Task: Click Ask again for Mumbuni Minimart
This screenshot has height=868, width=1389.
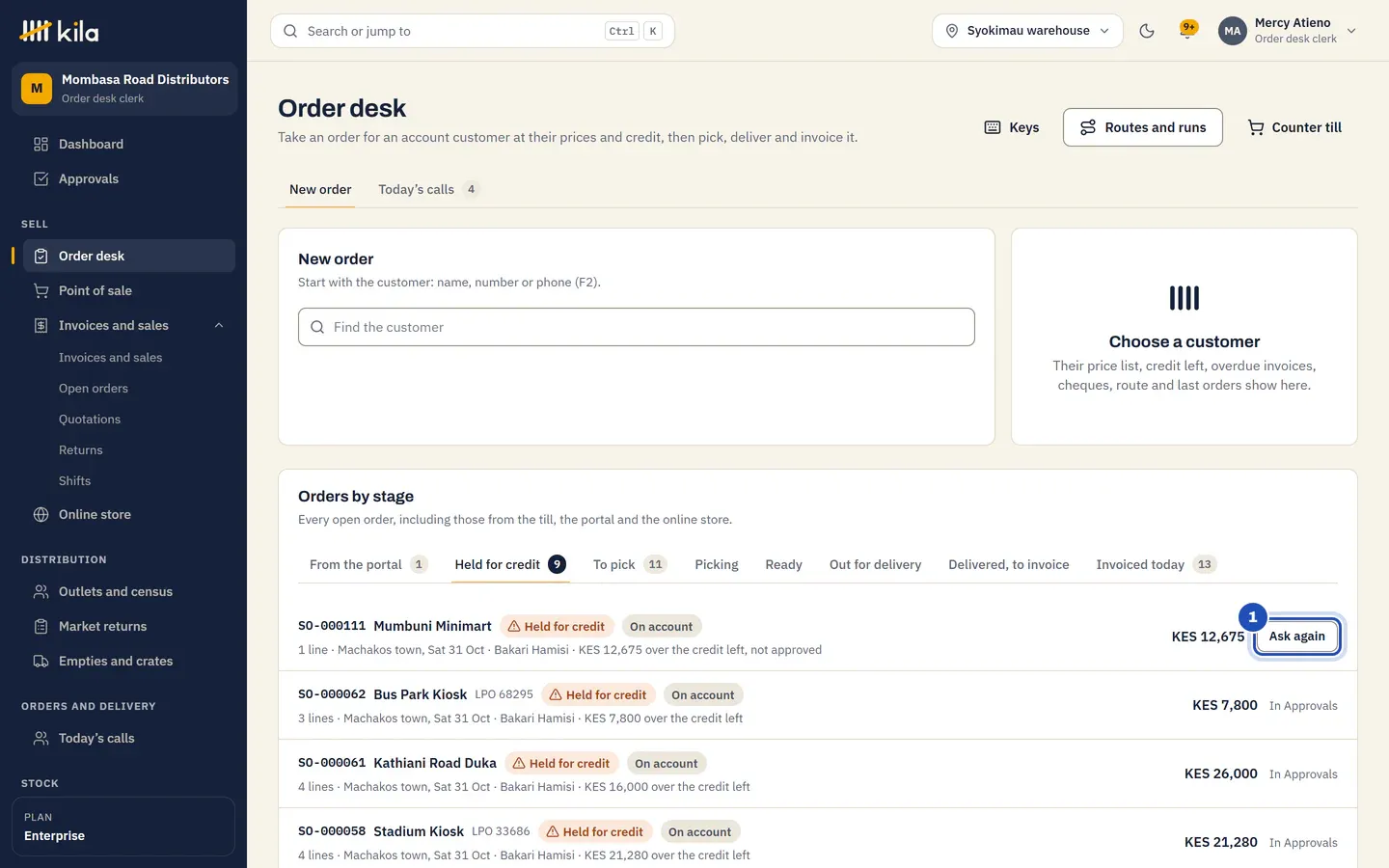Action: coord(1296,637)
